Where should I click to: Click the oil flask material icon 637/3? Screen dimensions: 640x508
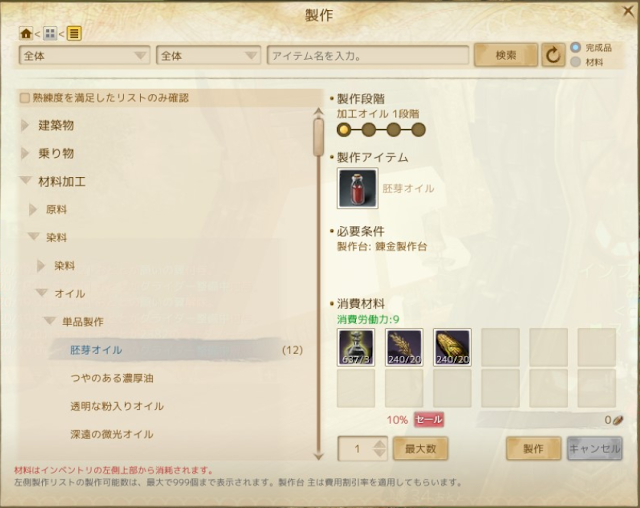(x=356, y=347)
